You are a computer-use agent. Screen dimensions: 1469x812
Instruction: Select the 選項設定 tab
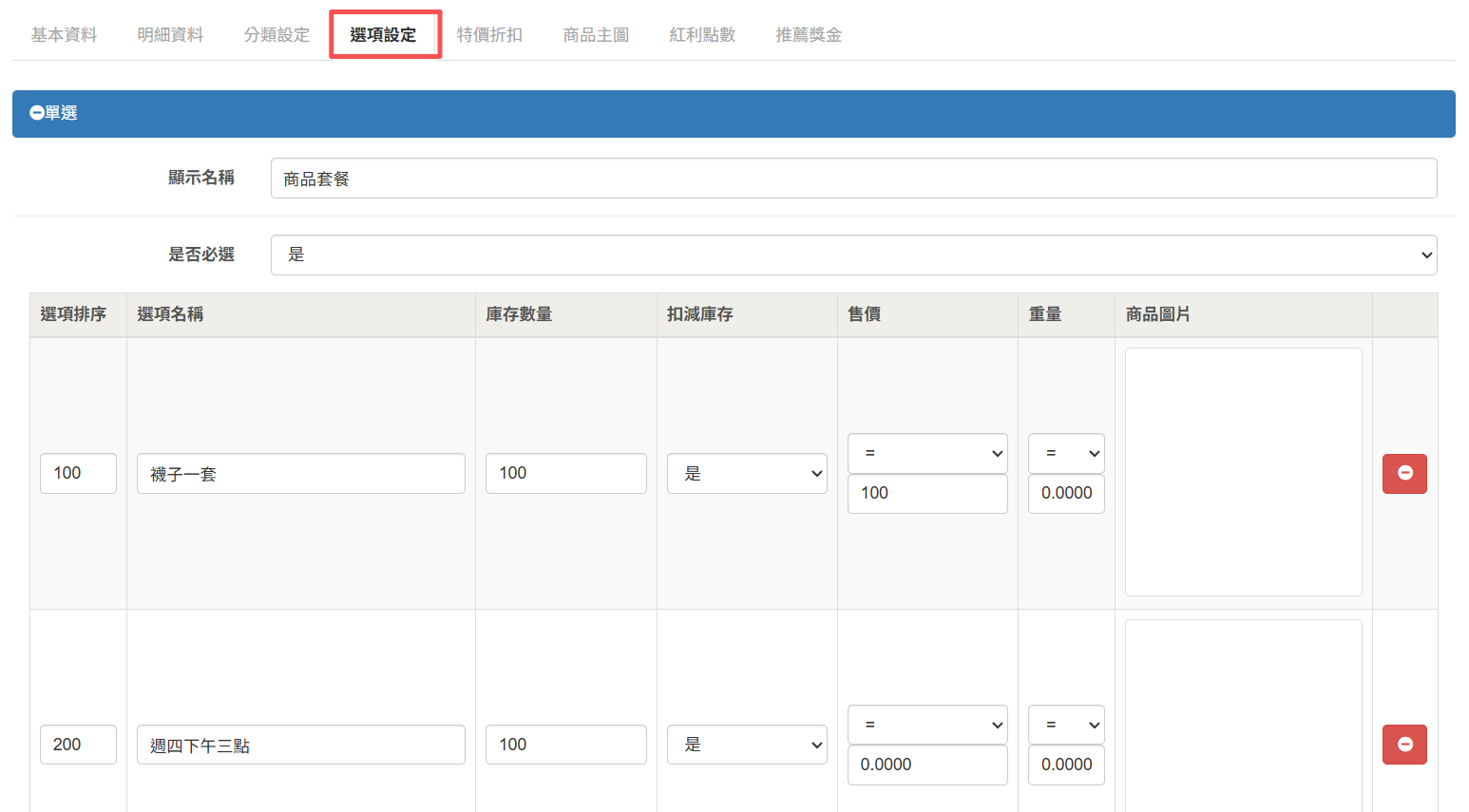coord(383,35)
